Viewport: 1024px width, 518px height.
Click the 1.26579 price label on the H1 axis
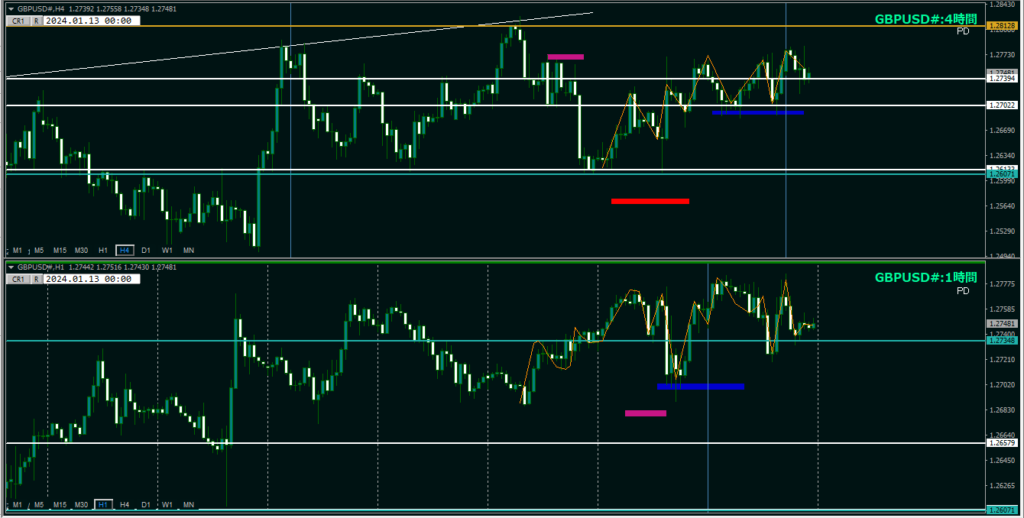1002,443
